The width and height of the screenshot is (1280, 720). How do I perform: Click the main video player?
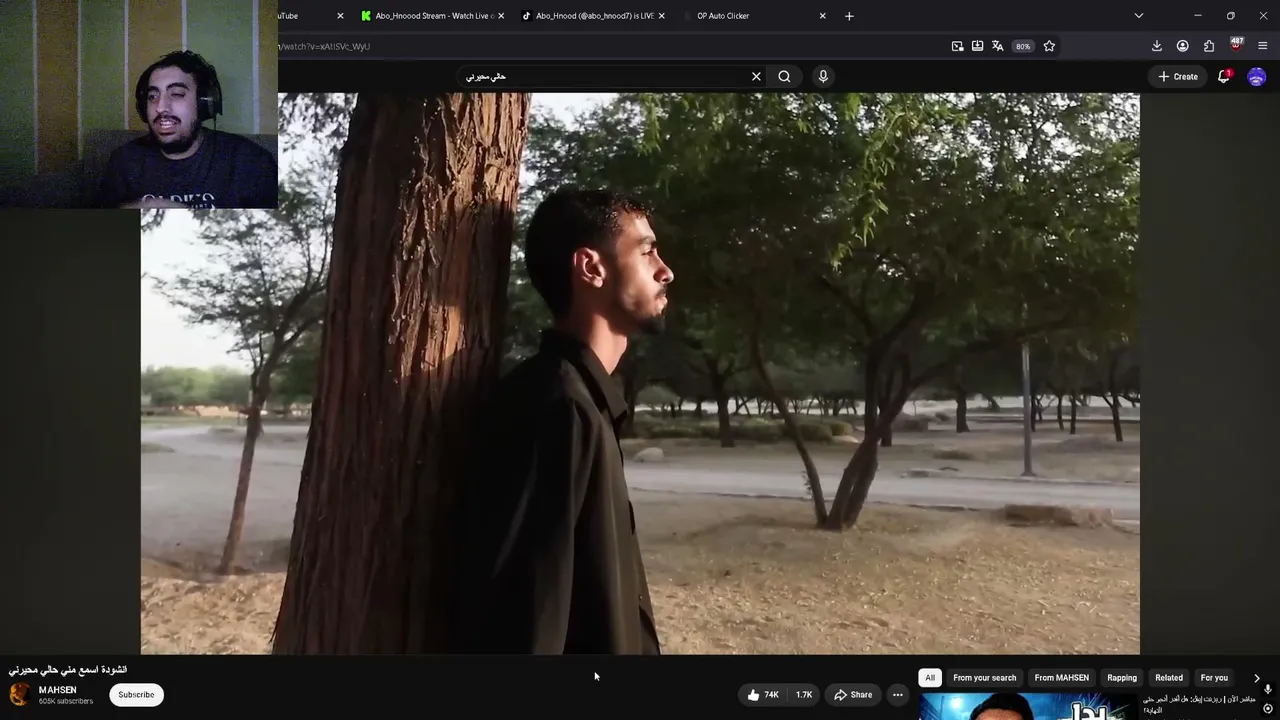point(640,374)
